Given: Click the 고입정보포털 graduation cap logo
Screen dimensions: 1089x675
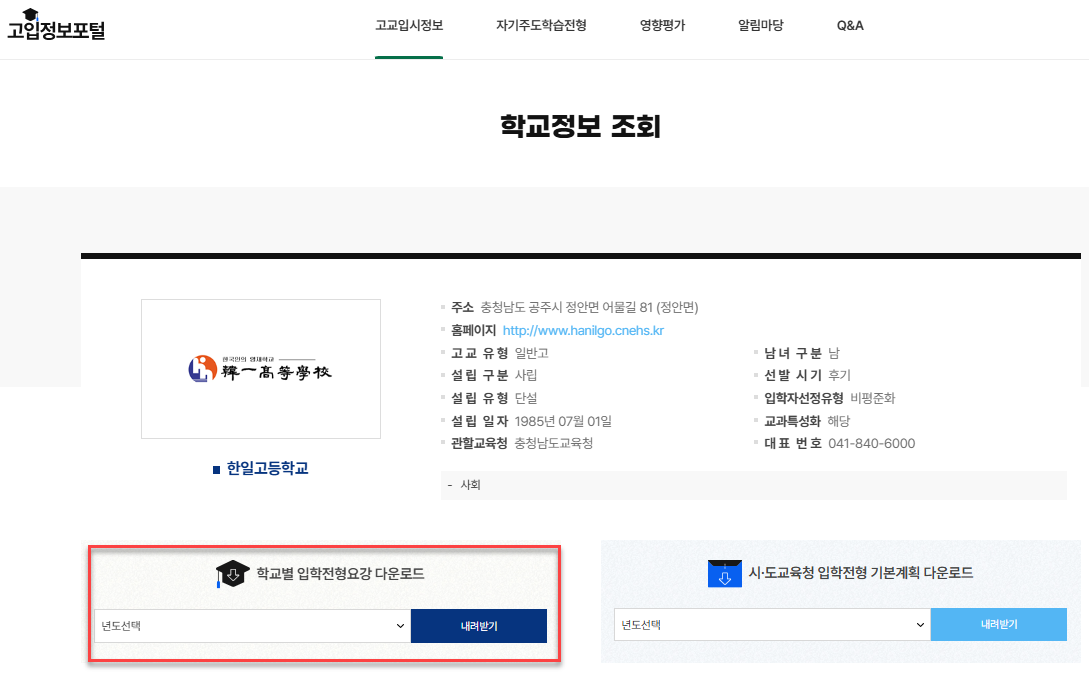Looking at the screenshot, I should [30, 16].
